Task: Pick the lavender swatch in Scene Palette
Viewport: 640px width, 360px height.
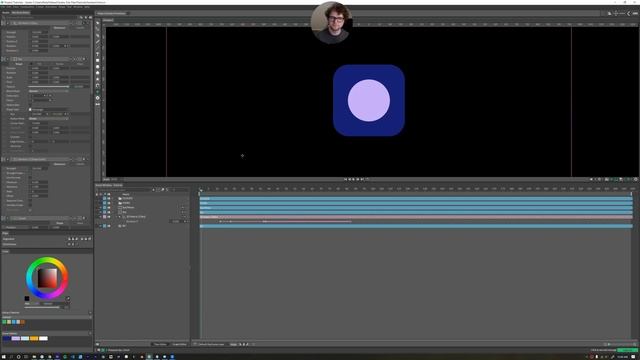Action: point(16,338)
